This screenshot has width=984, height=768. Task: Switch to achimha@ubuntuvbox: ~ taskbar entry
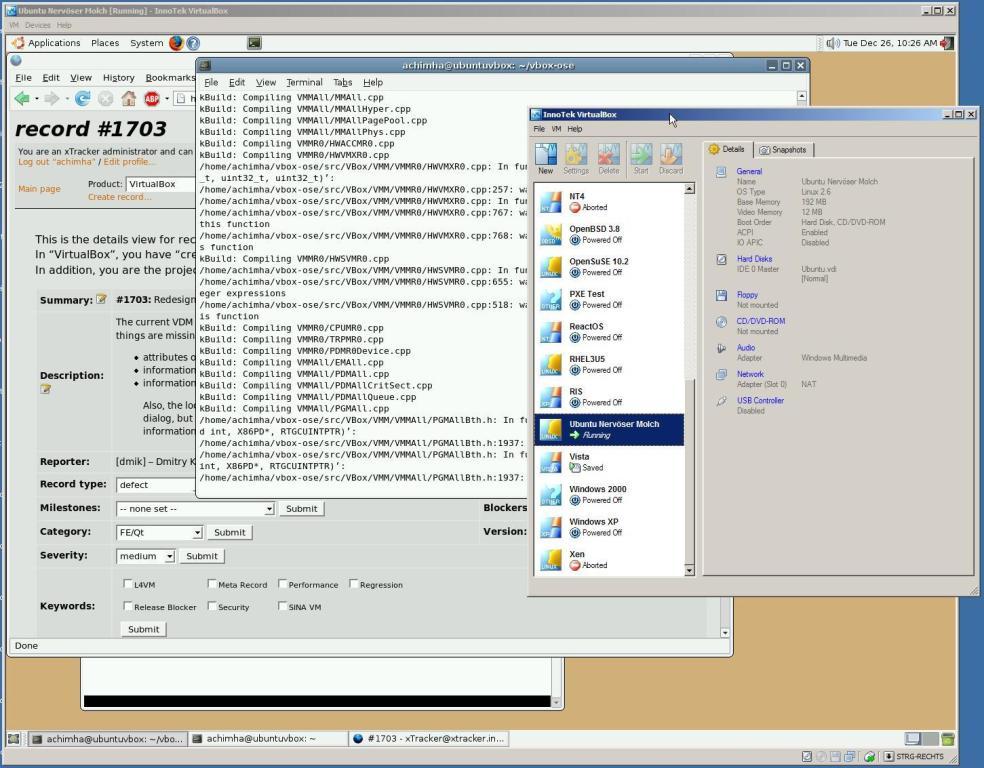tap(268, 739)
